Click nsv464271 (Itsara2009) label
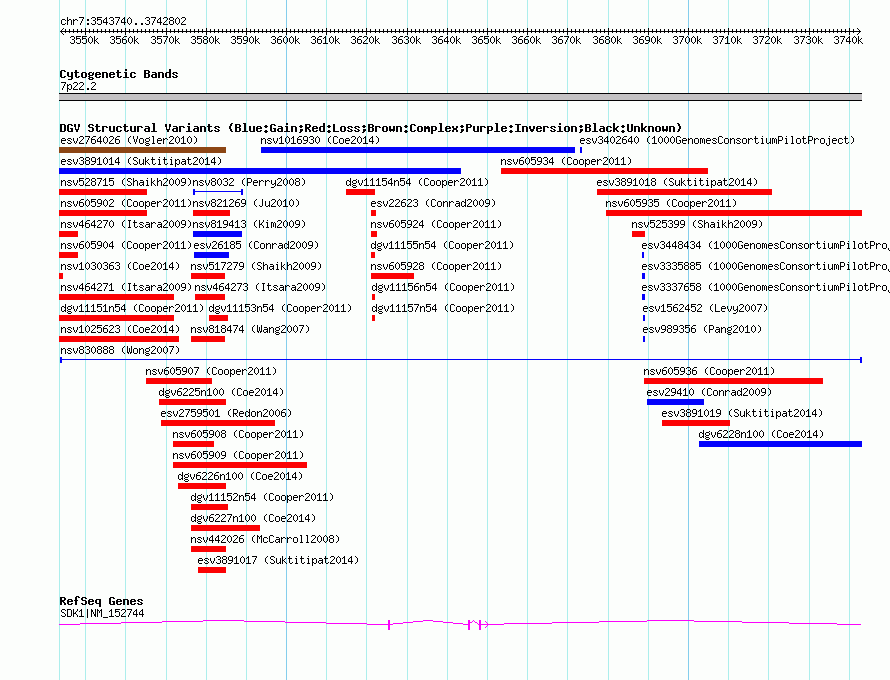This screenshot has width=890, height=680. click(126, 287)
